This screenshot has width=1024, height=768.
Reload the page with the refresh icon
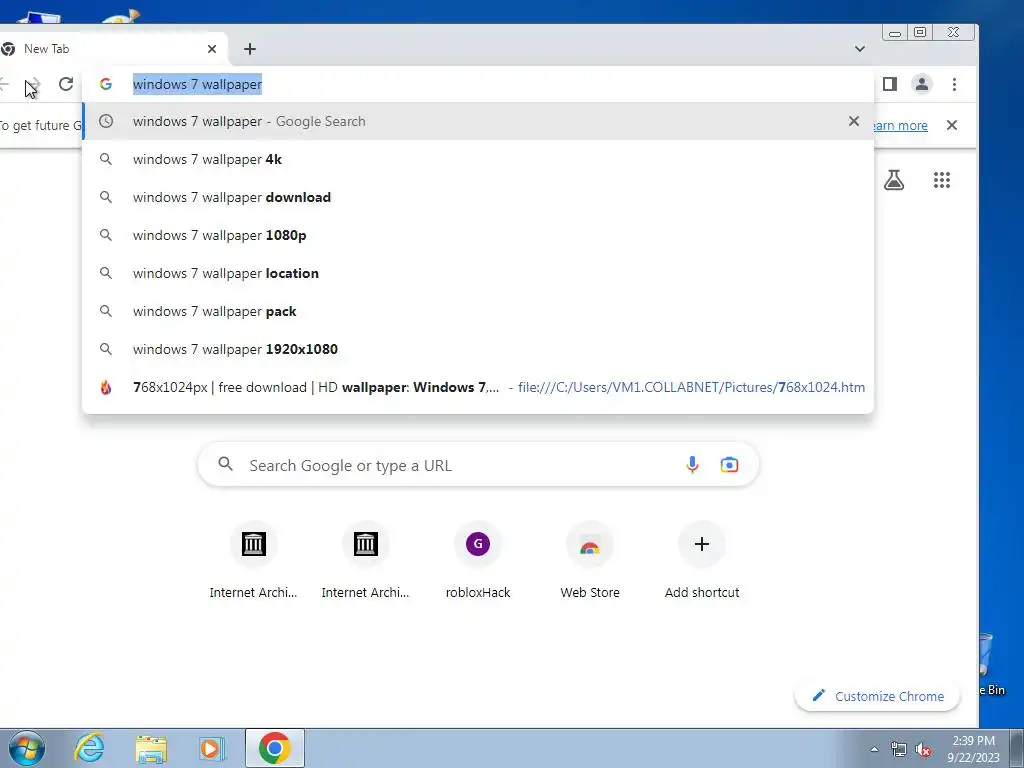[65, 84]
